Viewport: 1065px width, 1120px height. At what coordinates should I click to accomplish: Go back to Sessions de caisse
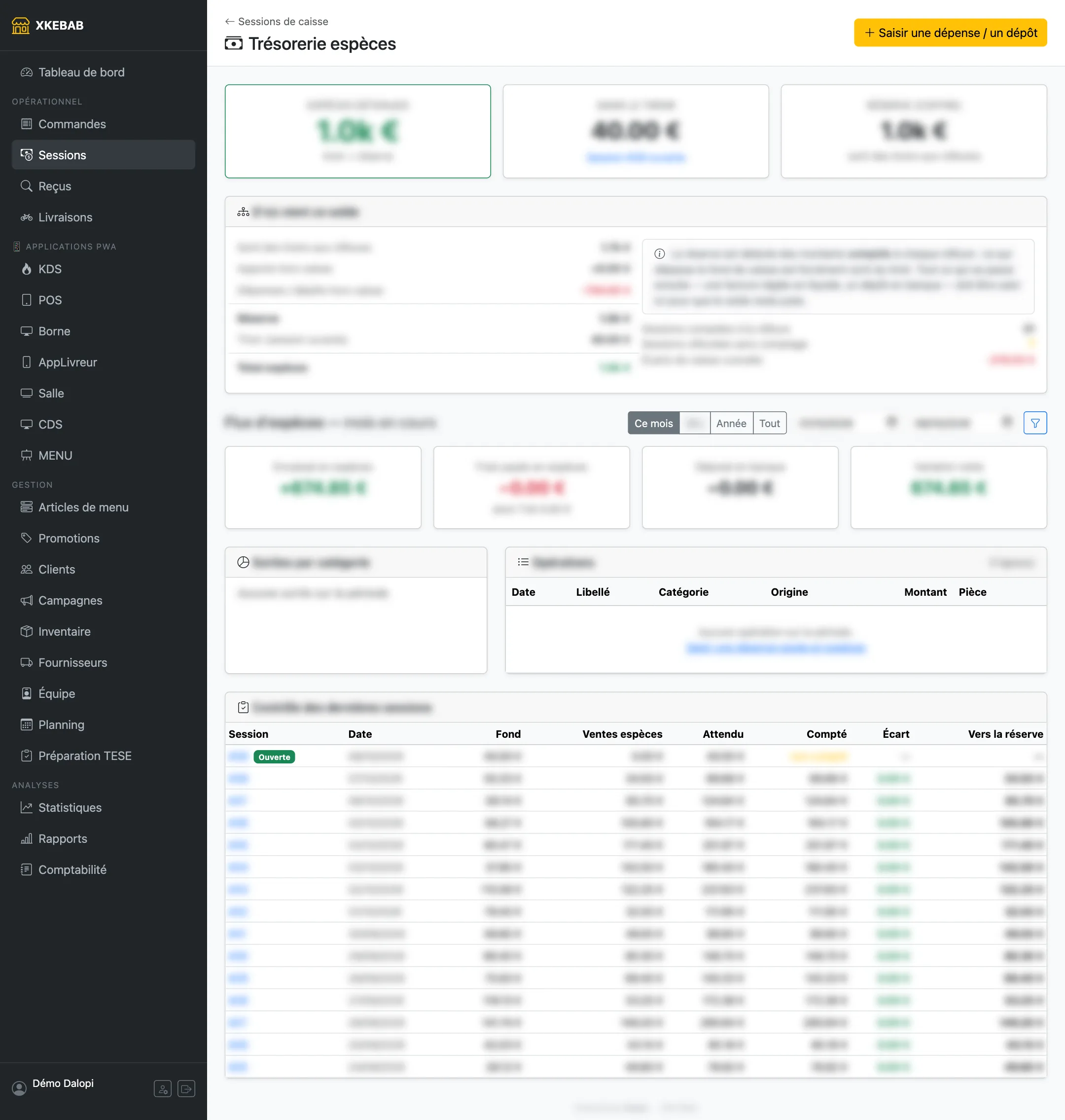tap(277, 22)
